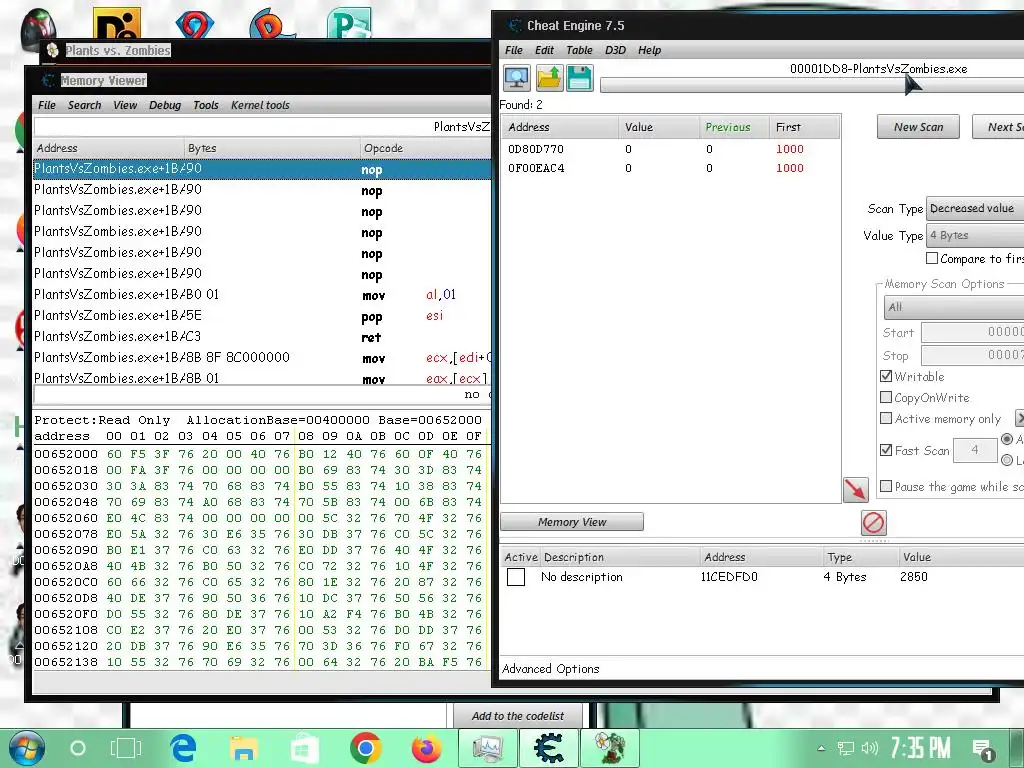Screen dimensions: 1024x768
Task: Activate the No description address entry checkbox
Action: [x=516, y=577]
